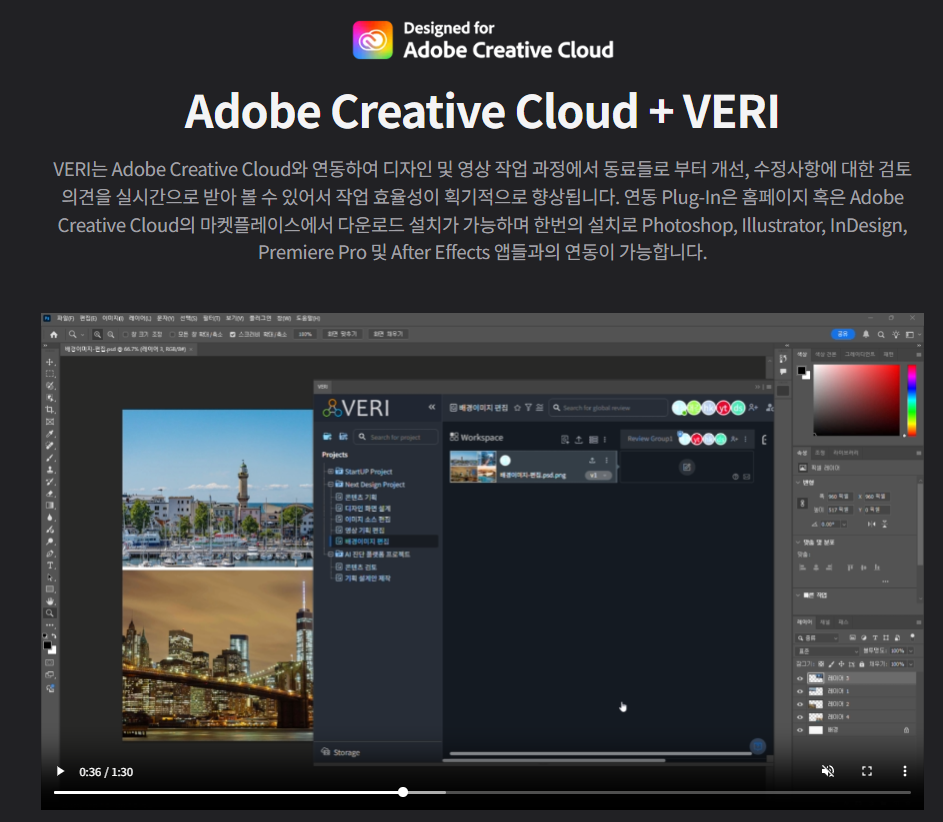Click the star favorite icon in VERI header
This screenshot has width=943, height=822.
click(x=517, y=408)
